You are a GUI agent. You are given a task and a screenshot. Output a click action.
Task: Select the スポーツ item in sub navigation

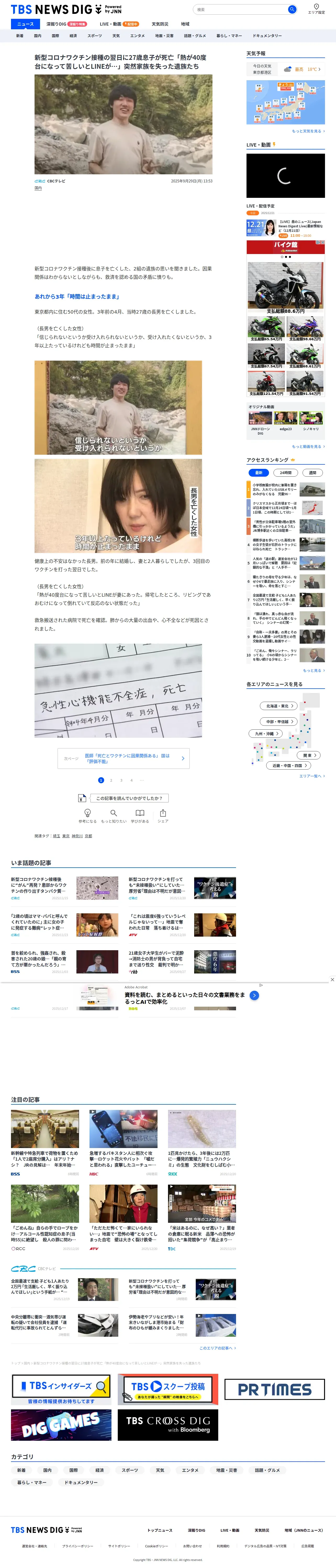(94, 36)
